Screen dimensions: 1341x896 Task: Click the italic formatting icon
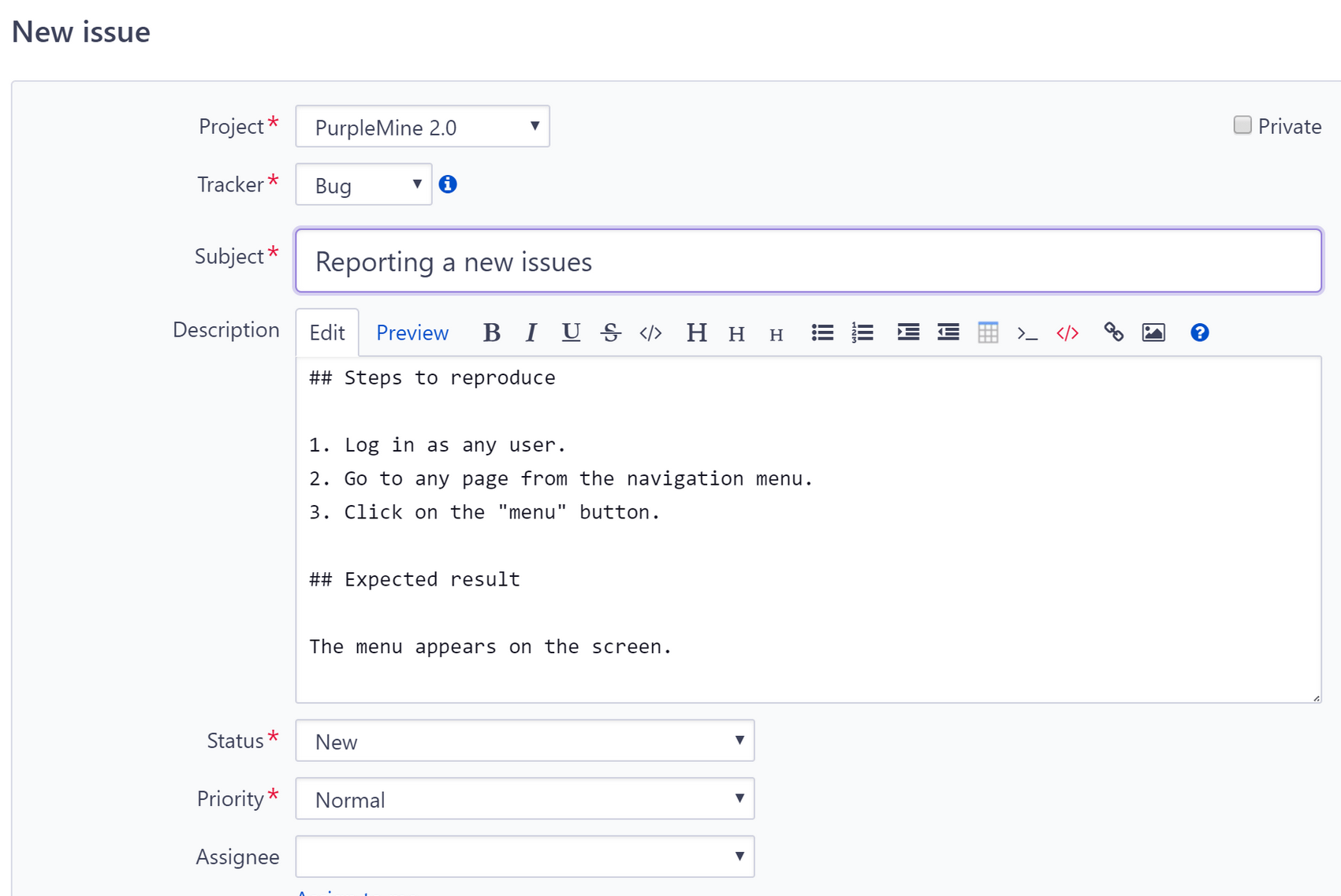pyautogui.click(x=531, y=333)
